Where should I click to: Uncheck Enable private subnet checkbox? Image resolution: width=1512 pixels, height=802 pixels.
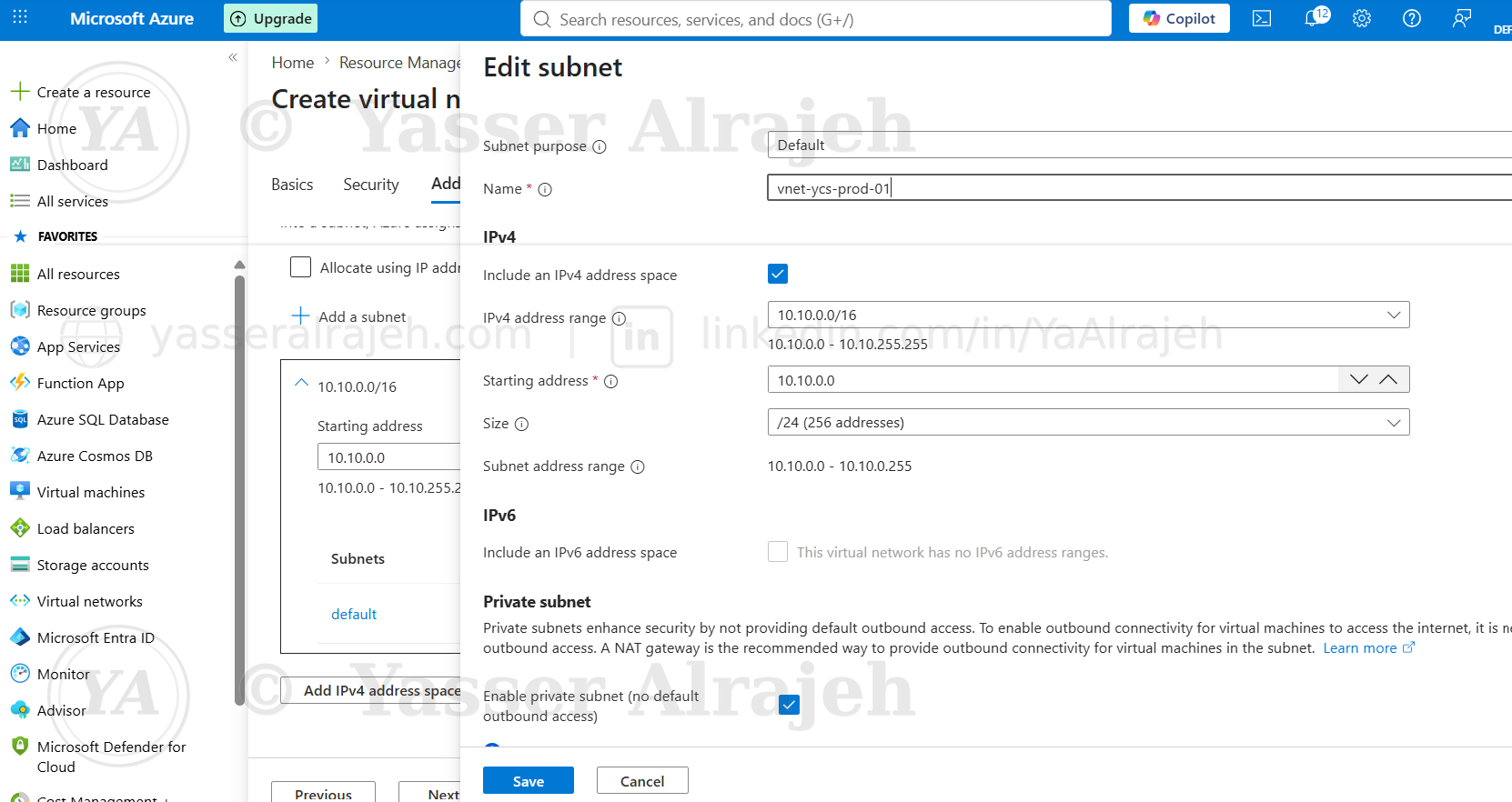coord(790,705)
